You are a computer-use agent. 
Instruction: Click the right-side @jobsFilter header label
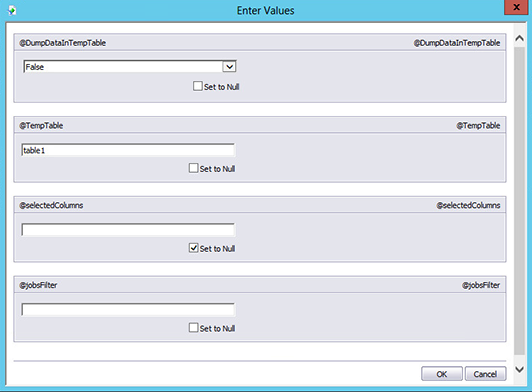[481, 285]
